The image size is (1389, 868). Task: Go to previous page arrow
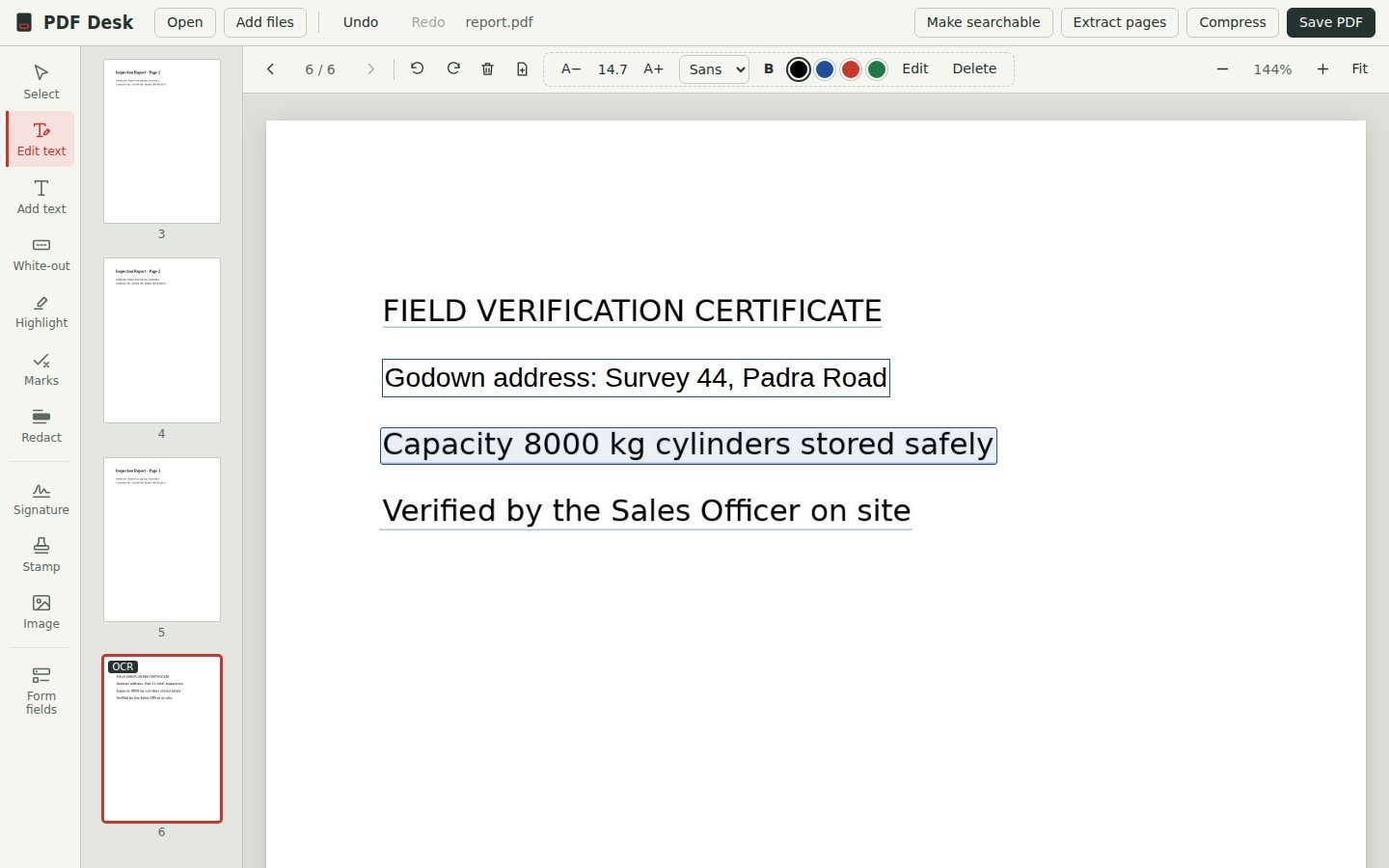point(271,69)
